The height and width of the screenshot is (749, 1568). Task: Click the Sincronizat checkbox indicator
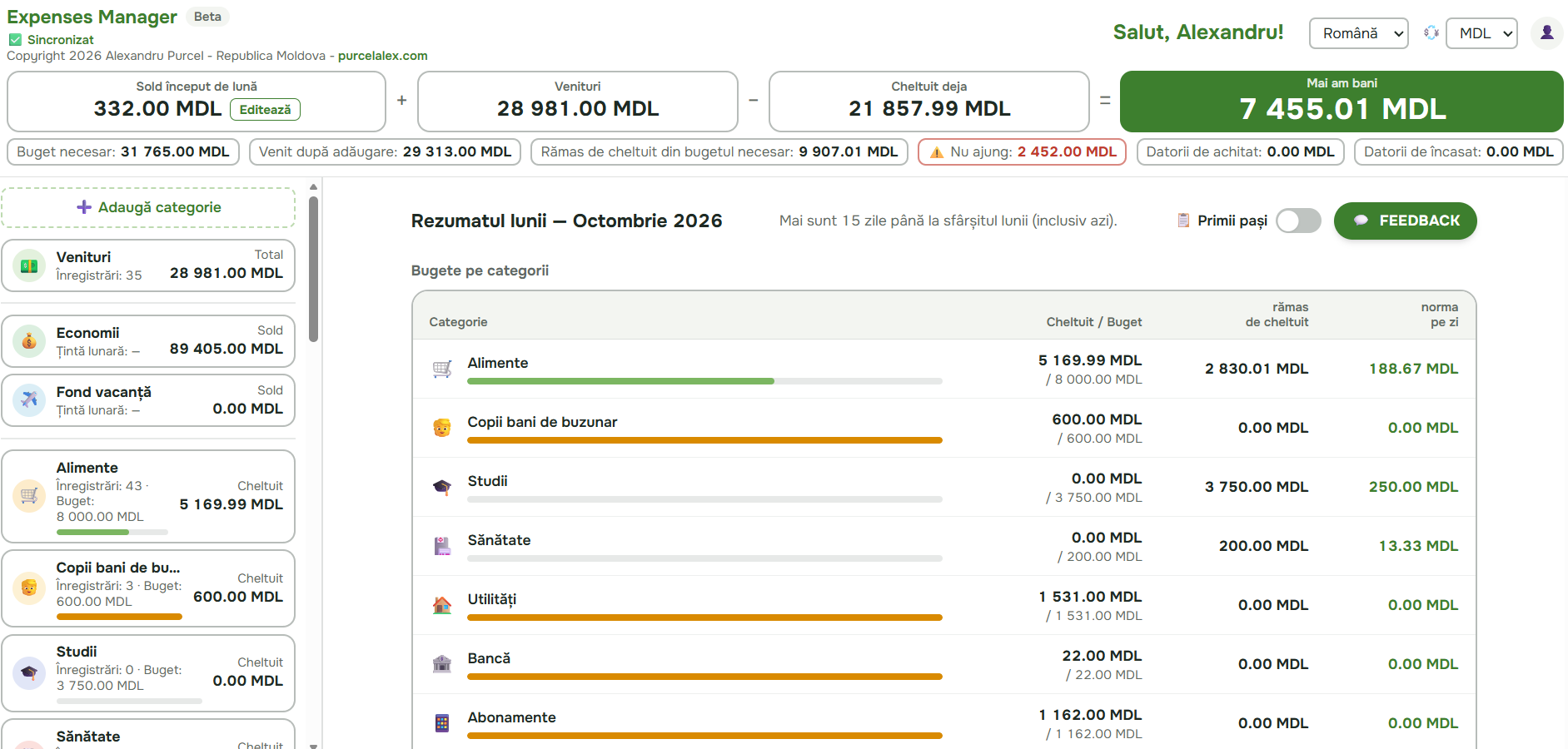click(x=15, y=40)
